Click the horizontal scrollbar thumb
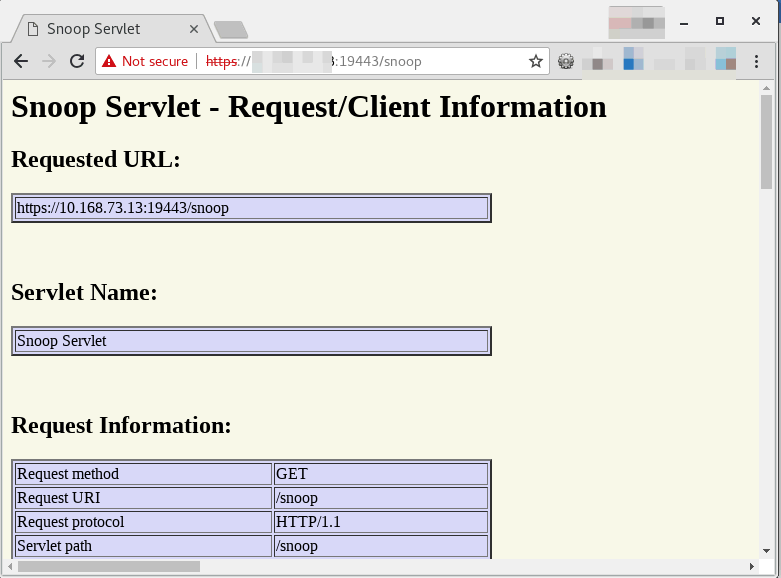The image size is (781, 578). pyautogui.click(x=108, y=566)
